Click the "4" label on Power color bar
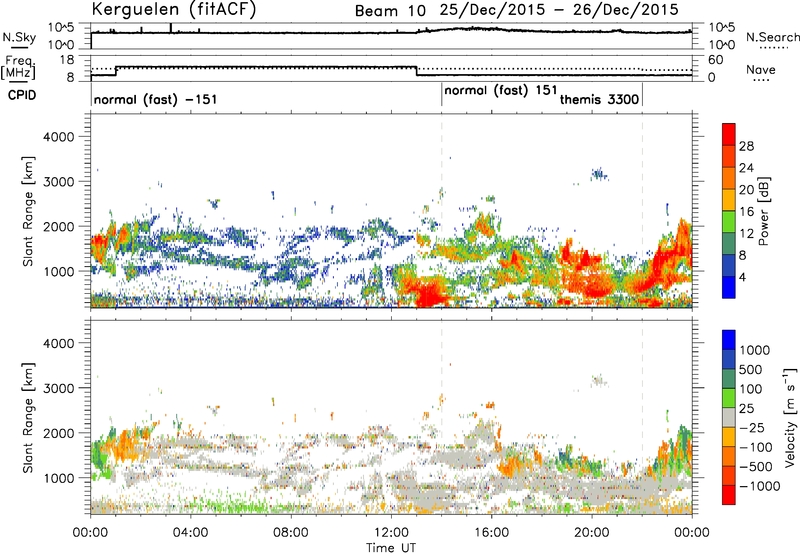 [x=744, y=277]
